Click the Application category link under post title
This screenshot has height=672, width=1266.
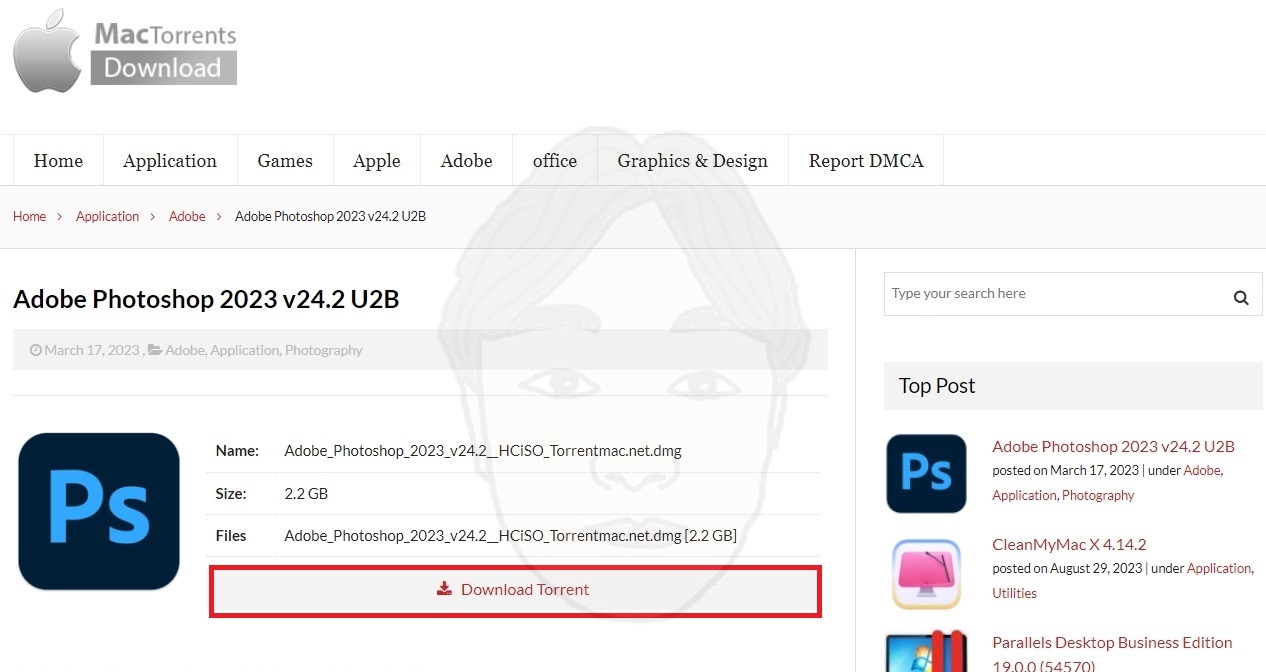(245, 350)
